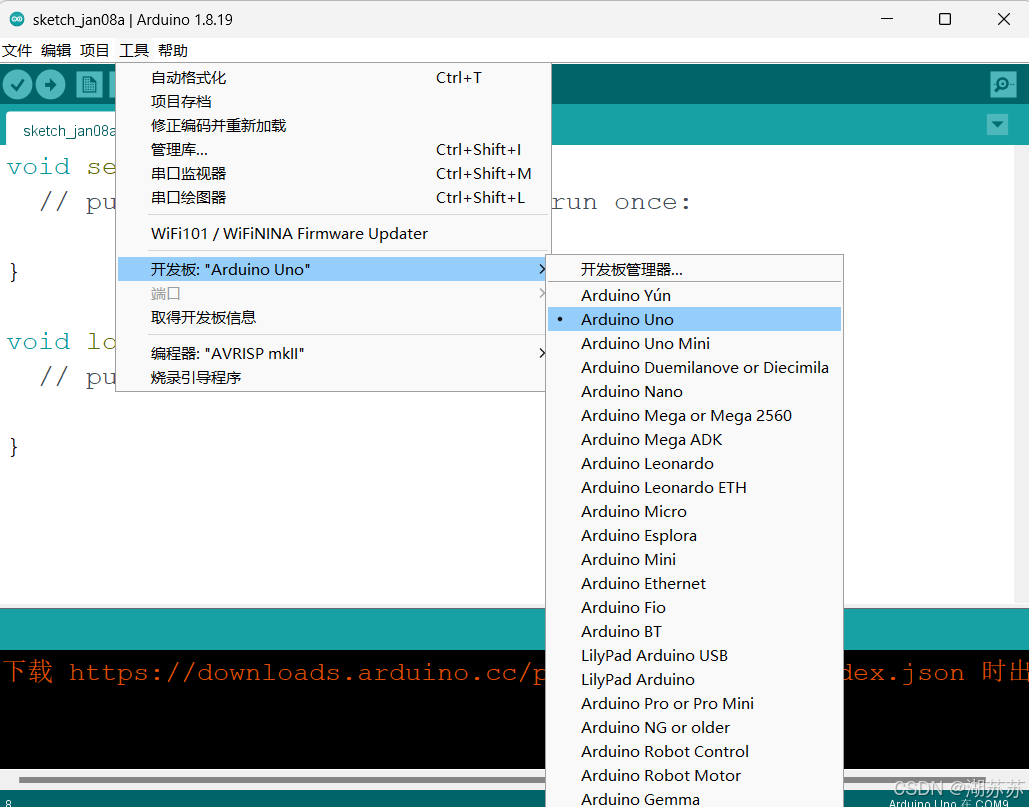Click the New sketch toolbar icon
Screen dimensions: 1029x807
click(89, 85)
